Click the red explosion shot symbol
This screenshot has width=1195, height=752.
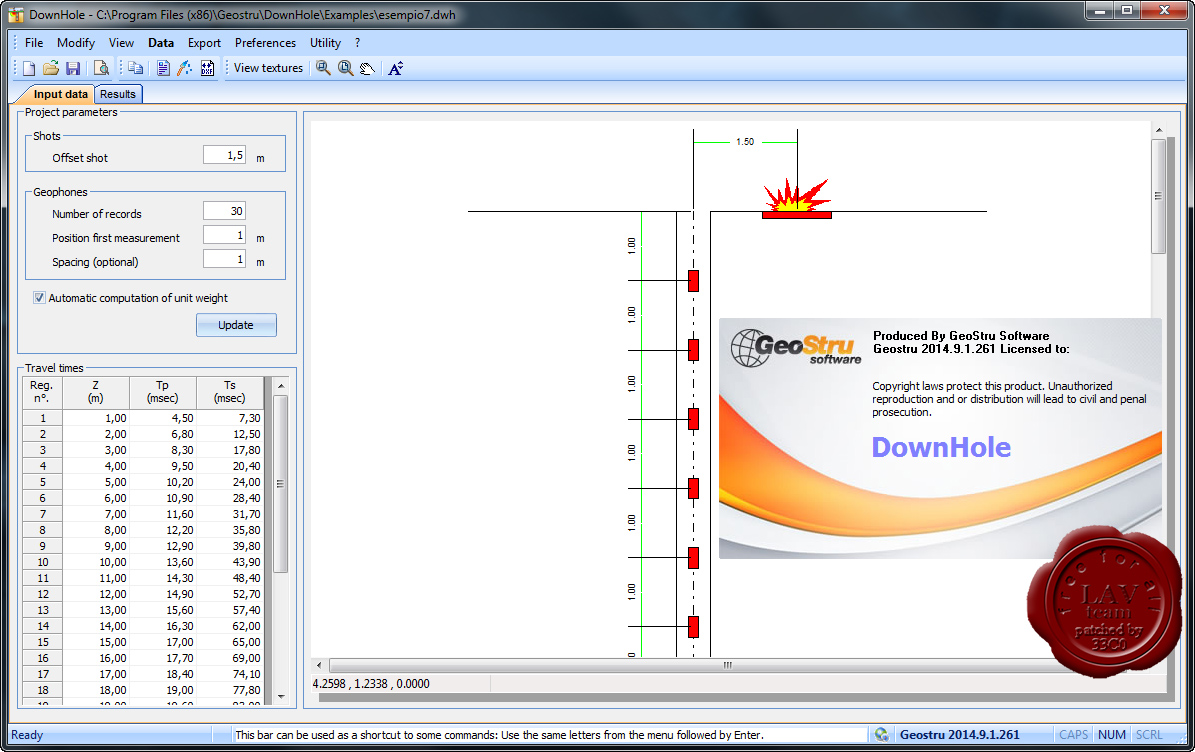(x=796, y=199)
